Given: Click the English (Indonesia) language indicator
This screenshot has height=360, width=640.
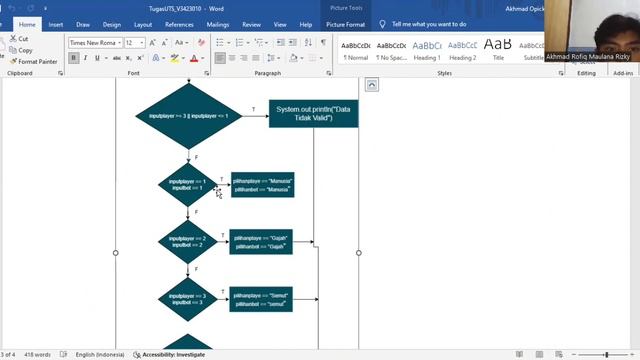Looking at the screenshot, I should pyautogui.click(x=100, y=355).
